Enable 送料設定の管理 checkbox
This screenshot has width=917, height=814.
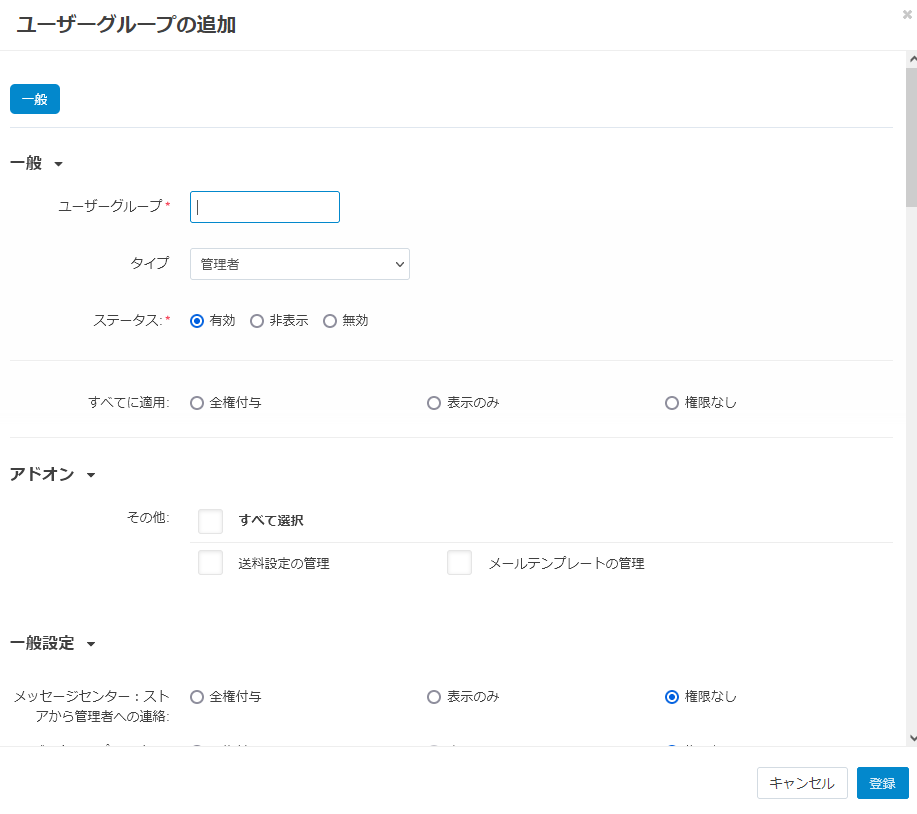click(211, 563)
